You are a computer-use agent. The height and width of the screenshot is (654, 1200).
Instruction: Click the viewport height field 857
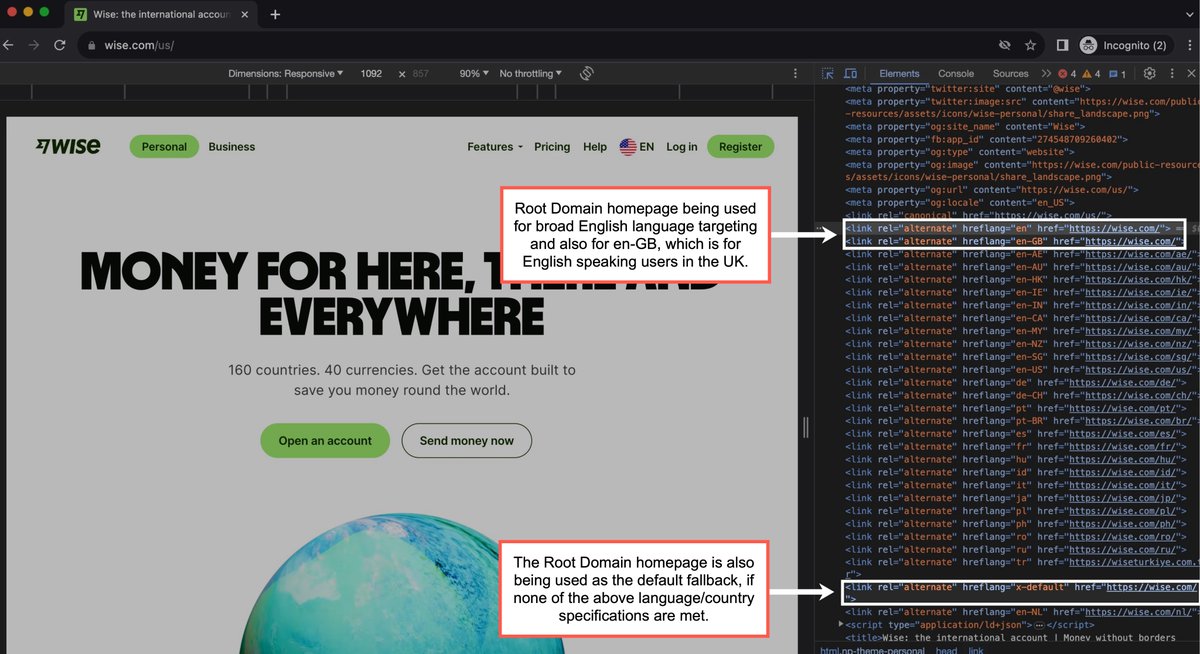[421, 73]
